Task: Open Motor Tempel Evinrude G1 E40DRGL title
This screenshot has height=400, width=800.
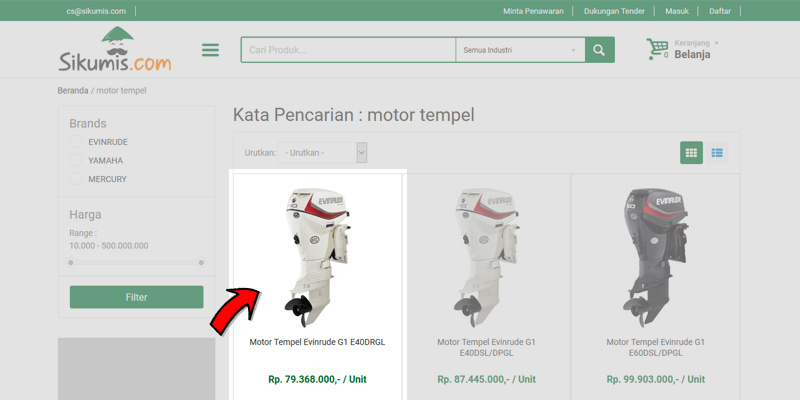Action: click(317, 342)
